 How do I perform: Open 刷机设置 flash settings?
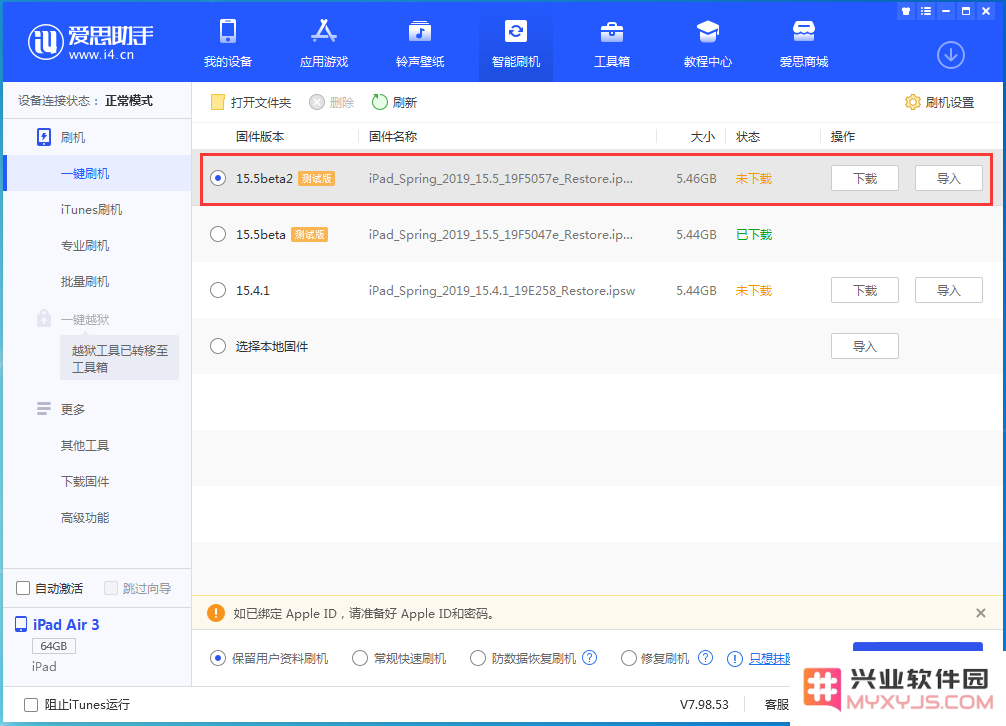click(939, 102)
